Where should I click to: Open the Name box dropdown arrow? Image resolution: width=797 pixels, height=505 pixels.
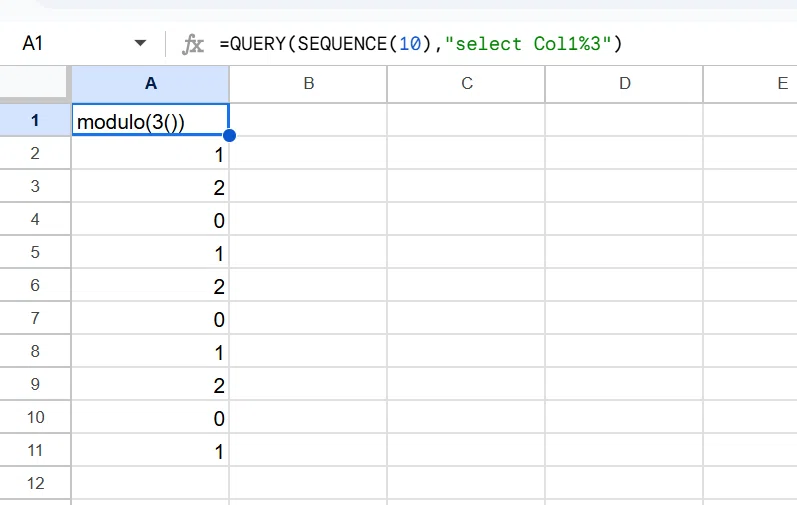pos(140,43)
